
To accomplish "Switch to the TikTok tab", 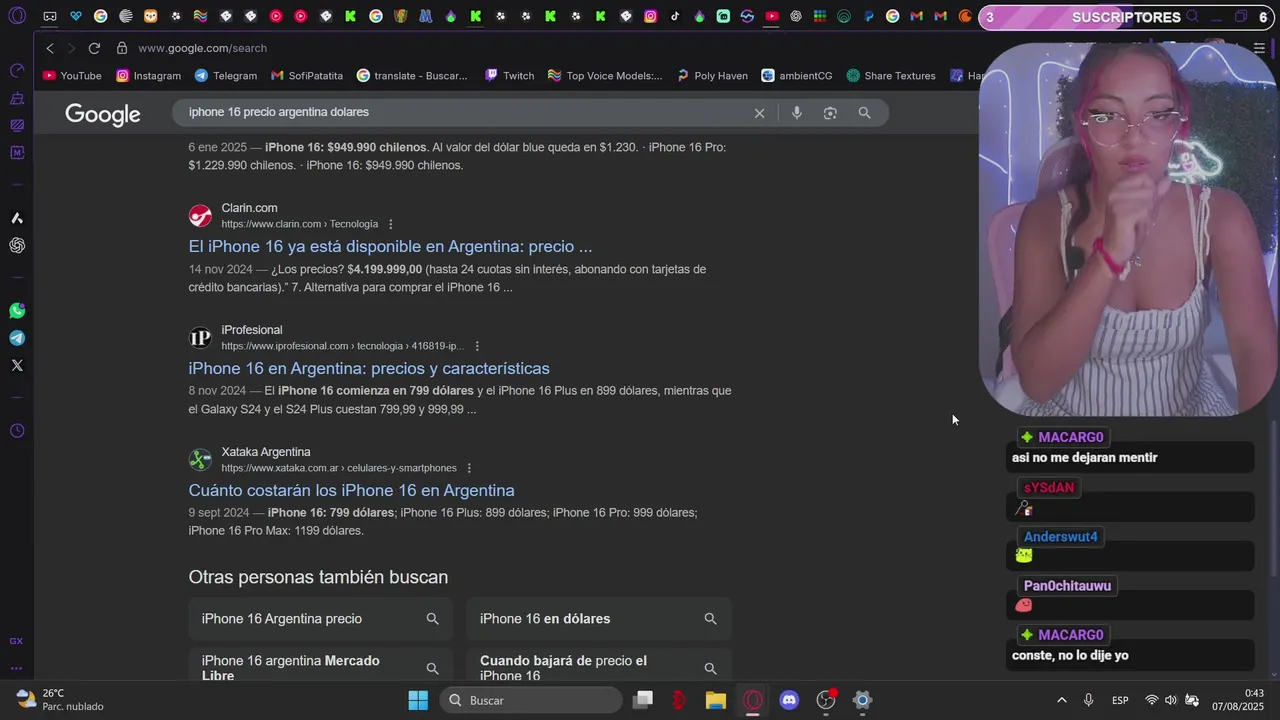I will coord(675,16).
